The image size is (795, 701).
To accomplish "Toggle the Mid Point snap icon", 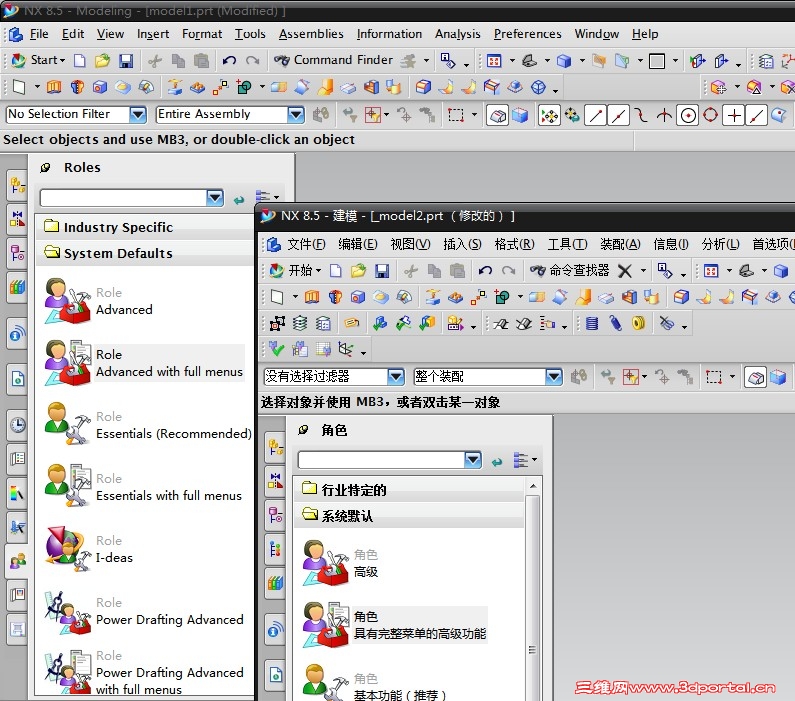I will pyautogui.click(x=618, y=116).
